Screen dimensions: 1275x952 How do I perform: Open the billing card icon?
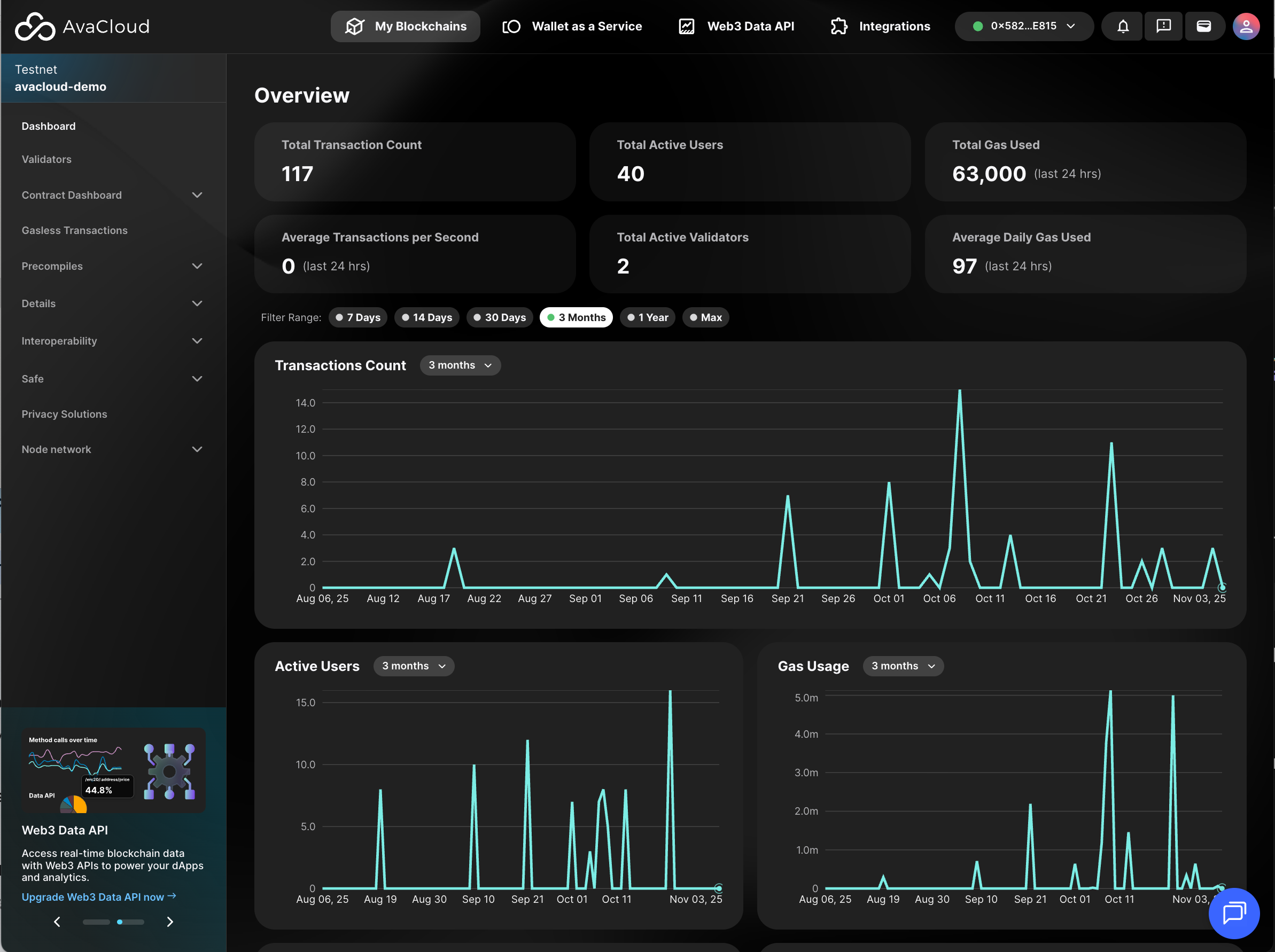1203,27
